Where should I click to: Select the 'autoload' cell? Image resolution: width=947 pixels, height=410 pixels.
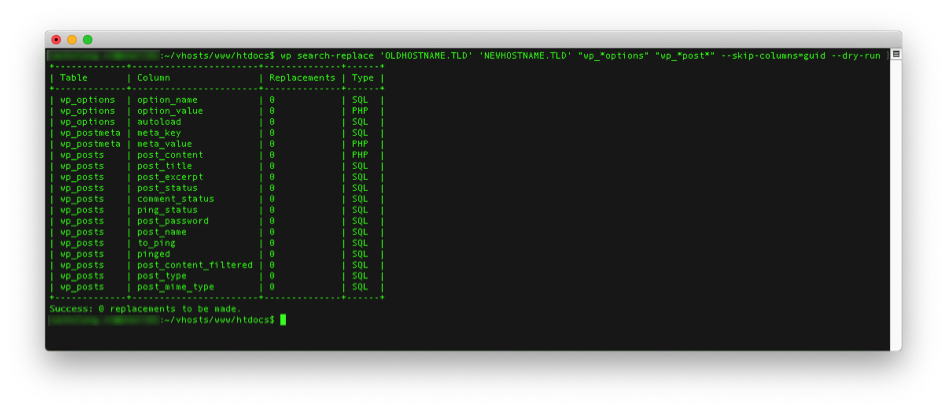pos(159,121)
